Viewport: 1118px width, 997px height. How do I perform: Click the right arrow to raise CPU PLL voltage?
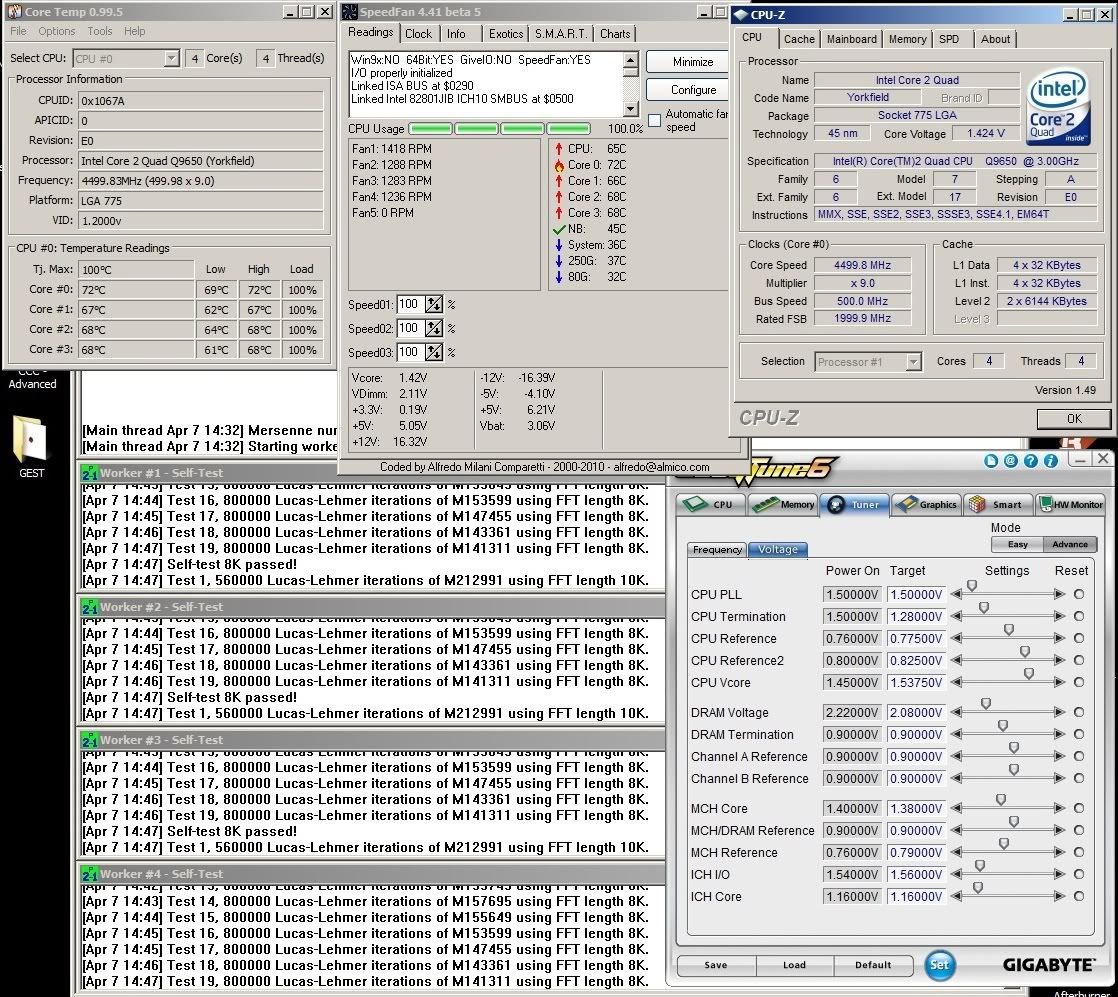pyautogui.click(x=1060, y=594)
